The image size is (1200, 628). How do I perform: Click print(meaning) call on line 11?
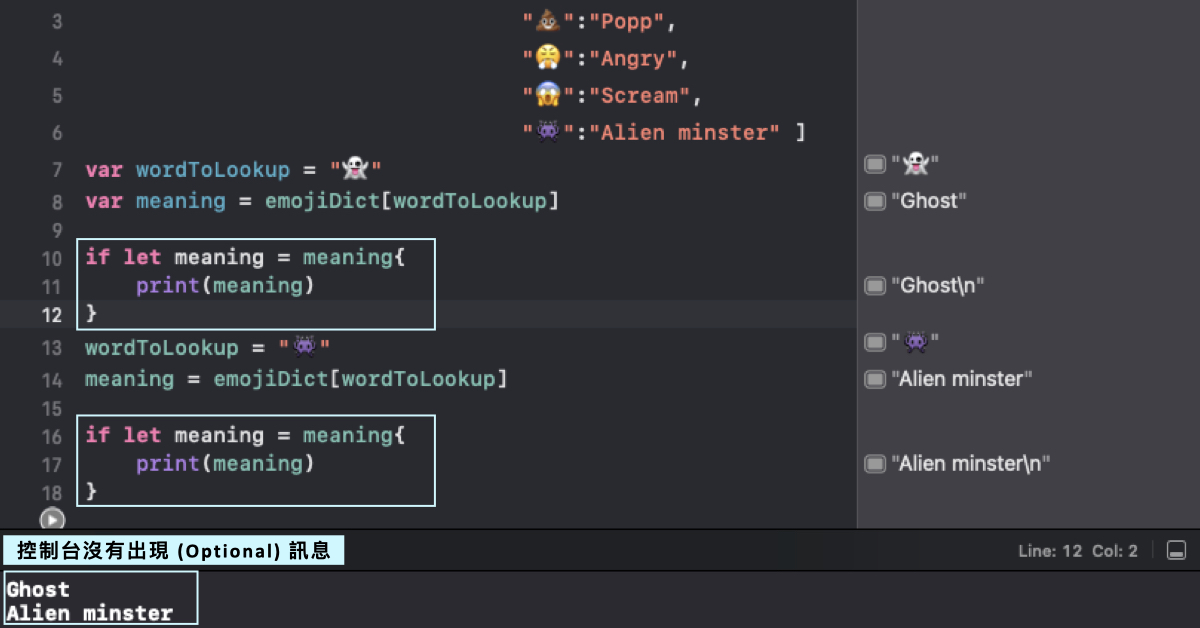[225, 286]
